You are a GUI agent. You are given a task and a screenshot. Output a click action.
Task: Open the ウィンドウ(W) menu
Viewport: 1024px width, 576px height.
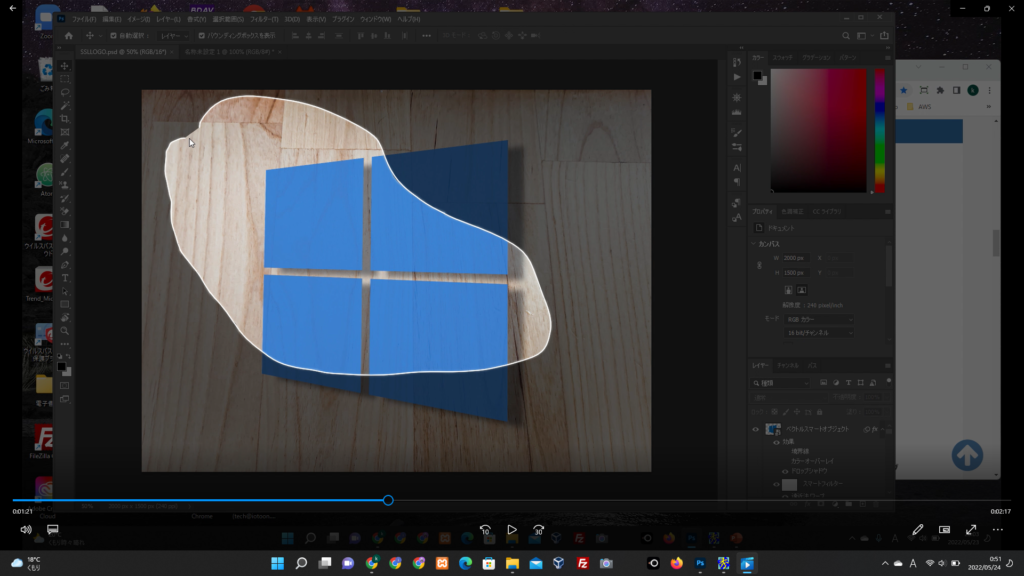(x=375, y=19)
